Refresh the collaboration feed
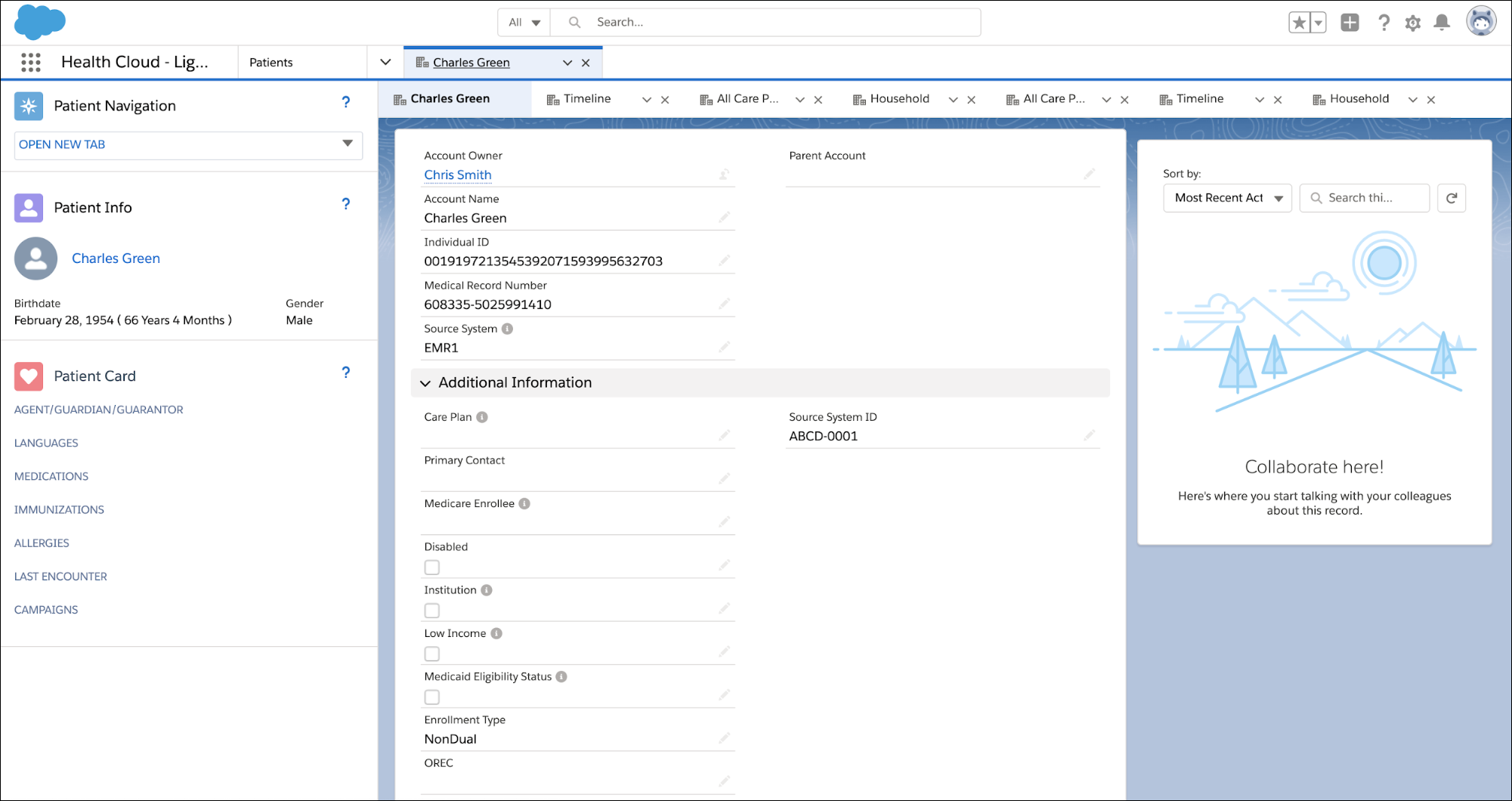Viewport: 1512px width, 801px height. (1451, 198)
